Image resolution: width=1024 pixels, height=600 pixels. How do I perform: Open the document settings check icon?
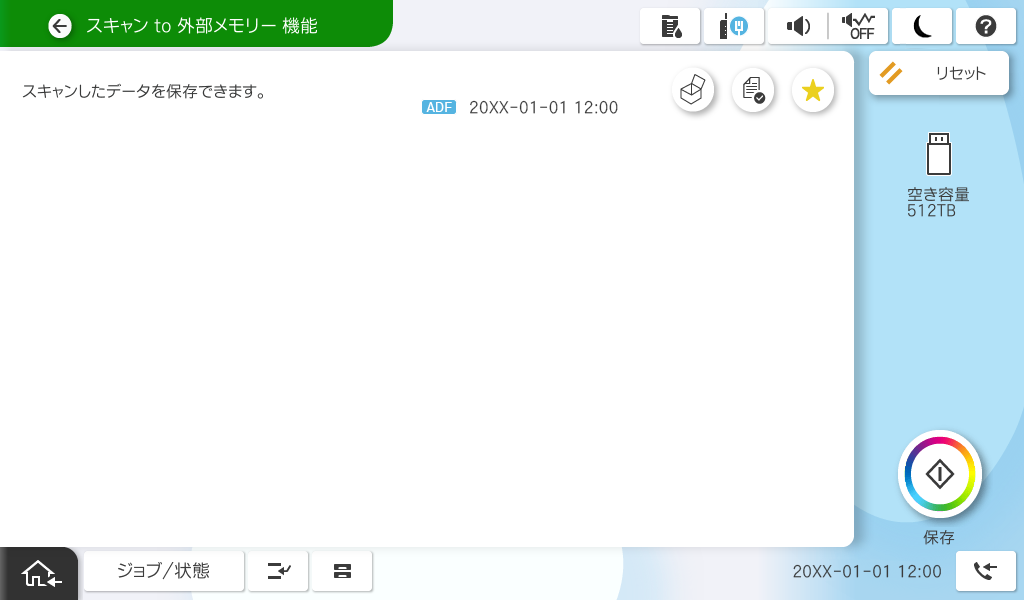pyautogui.click(x=753, y=91)
